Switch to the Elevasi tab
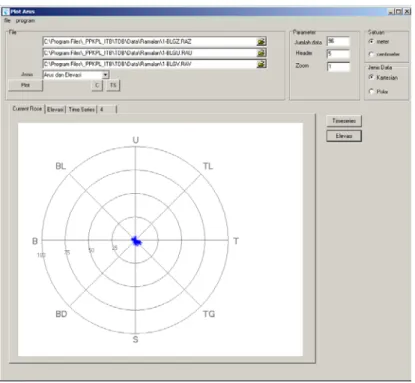 pos(55,109)
